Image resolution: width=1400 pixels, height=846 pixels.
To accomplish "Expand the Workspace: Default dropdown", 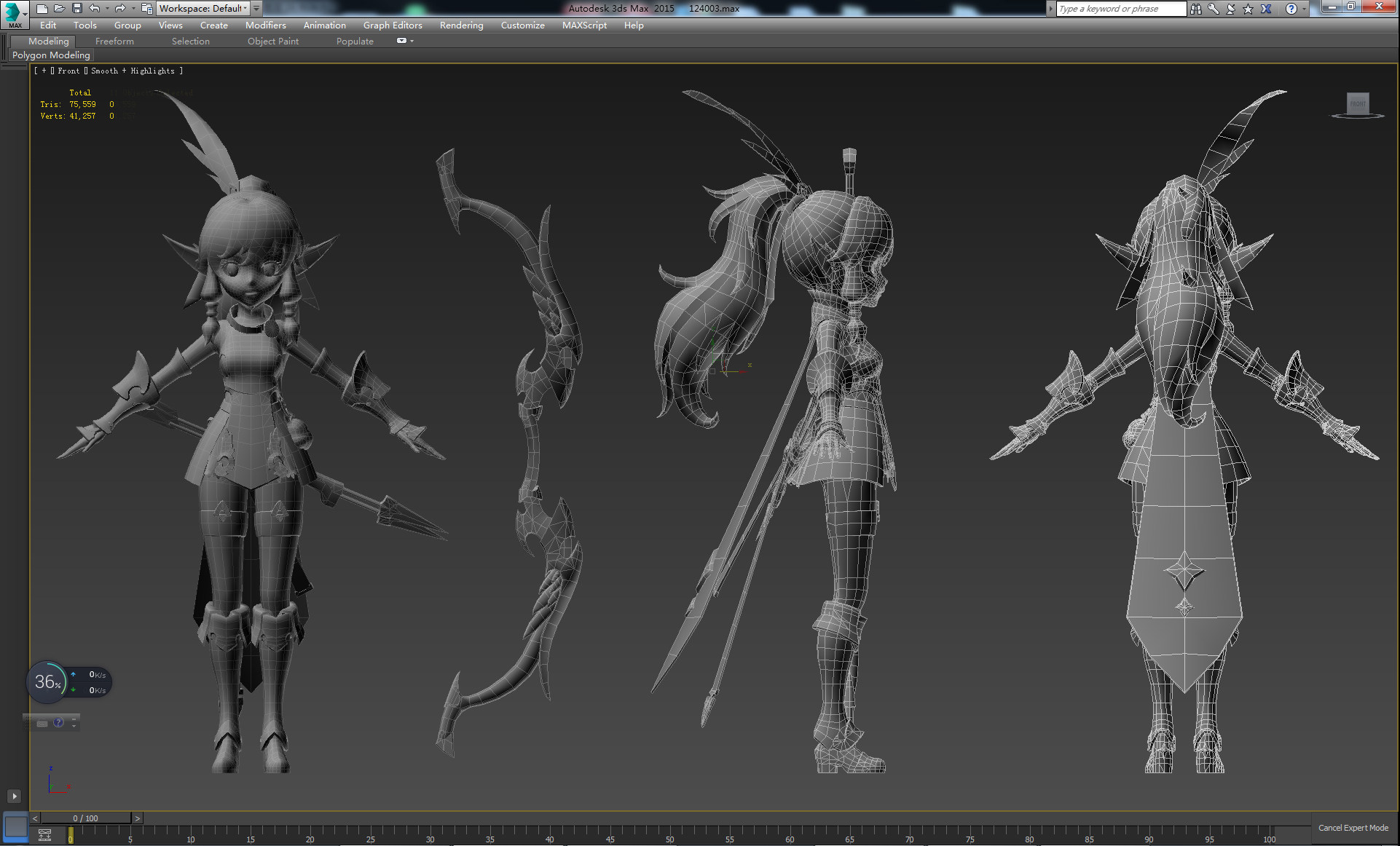I will pos(203,9).
